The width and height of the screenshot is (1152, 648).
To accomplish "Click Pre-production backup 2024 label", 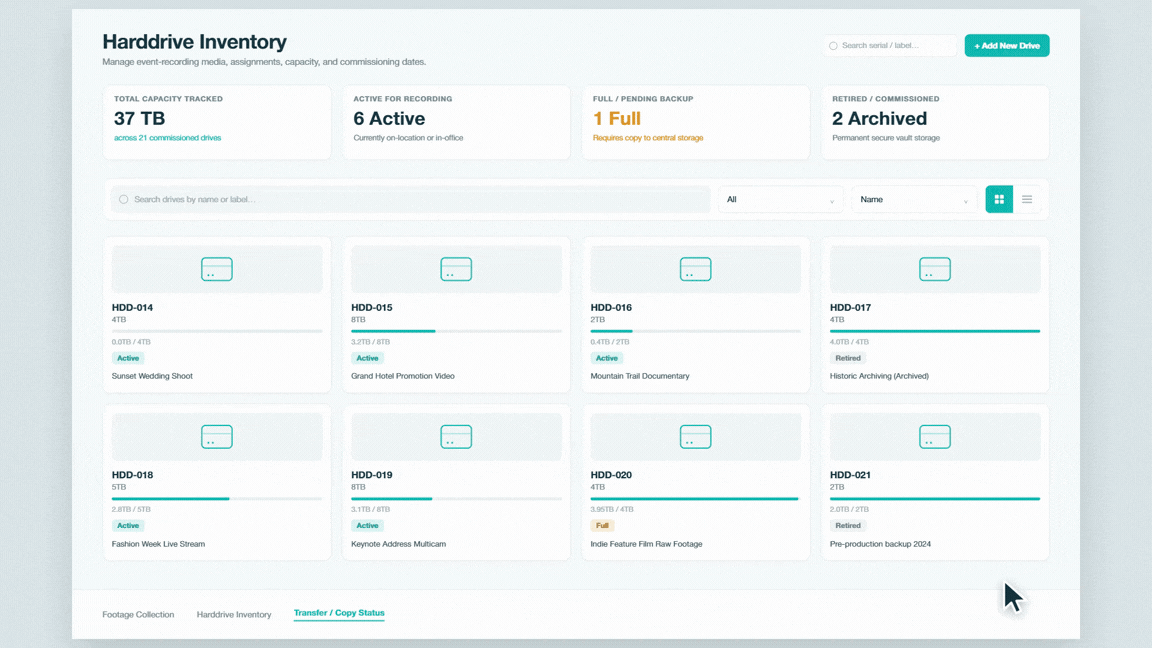I will (x=880, y=544).
